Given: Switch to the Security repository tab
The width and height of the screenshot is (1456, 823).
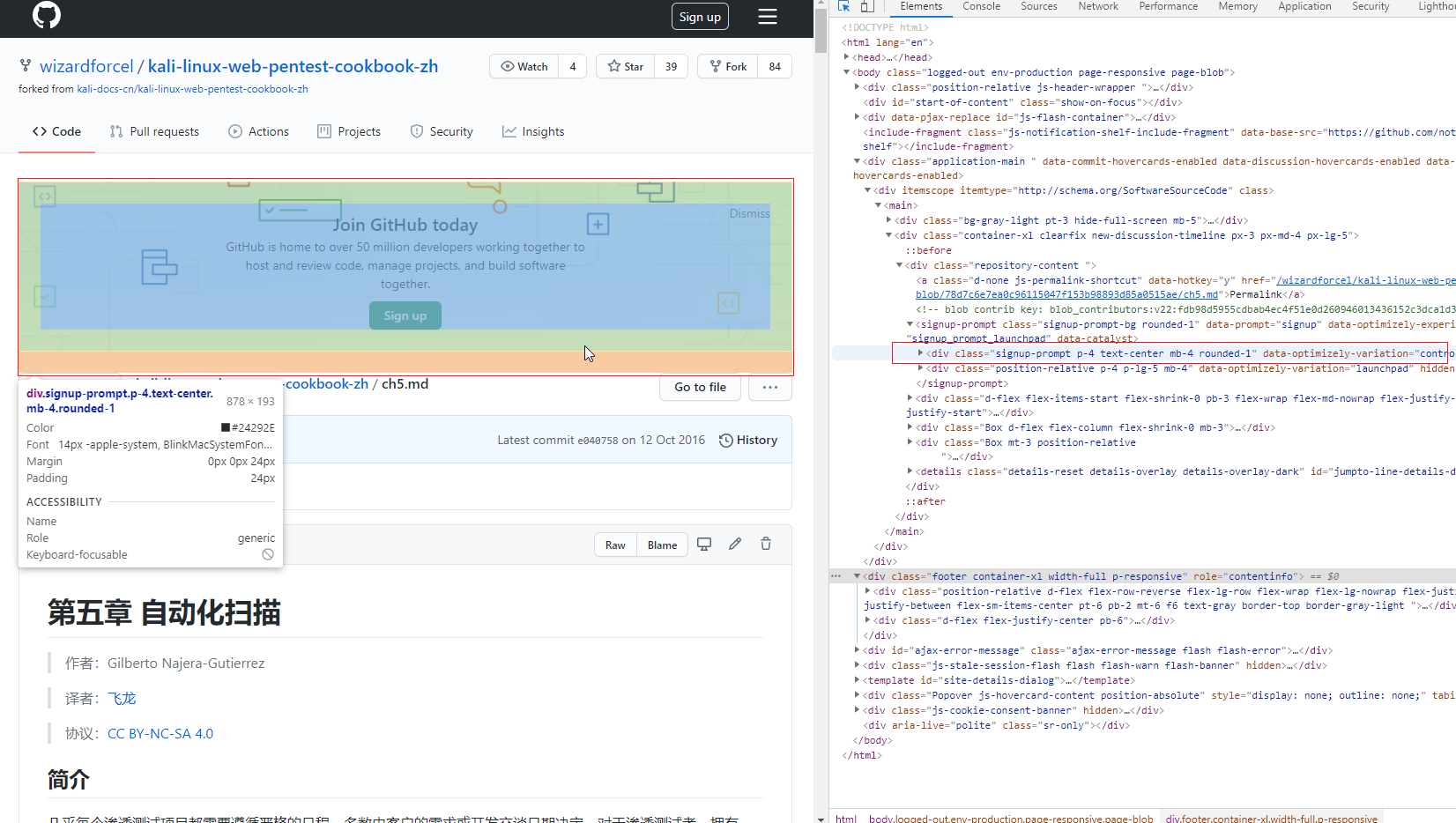Looking at the screenshot, I should tap(442, 131).
